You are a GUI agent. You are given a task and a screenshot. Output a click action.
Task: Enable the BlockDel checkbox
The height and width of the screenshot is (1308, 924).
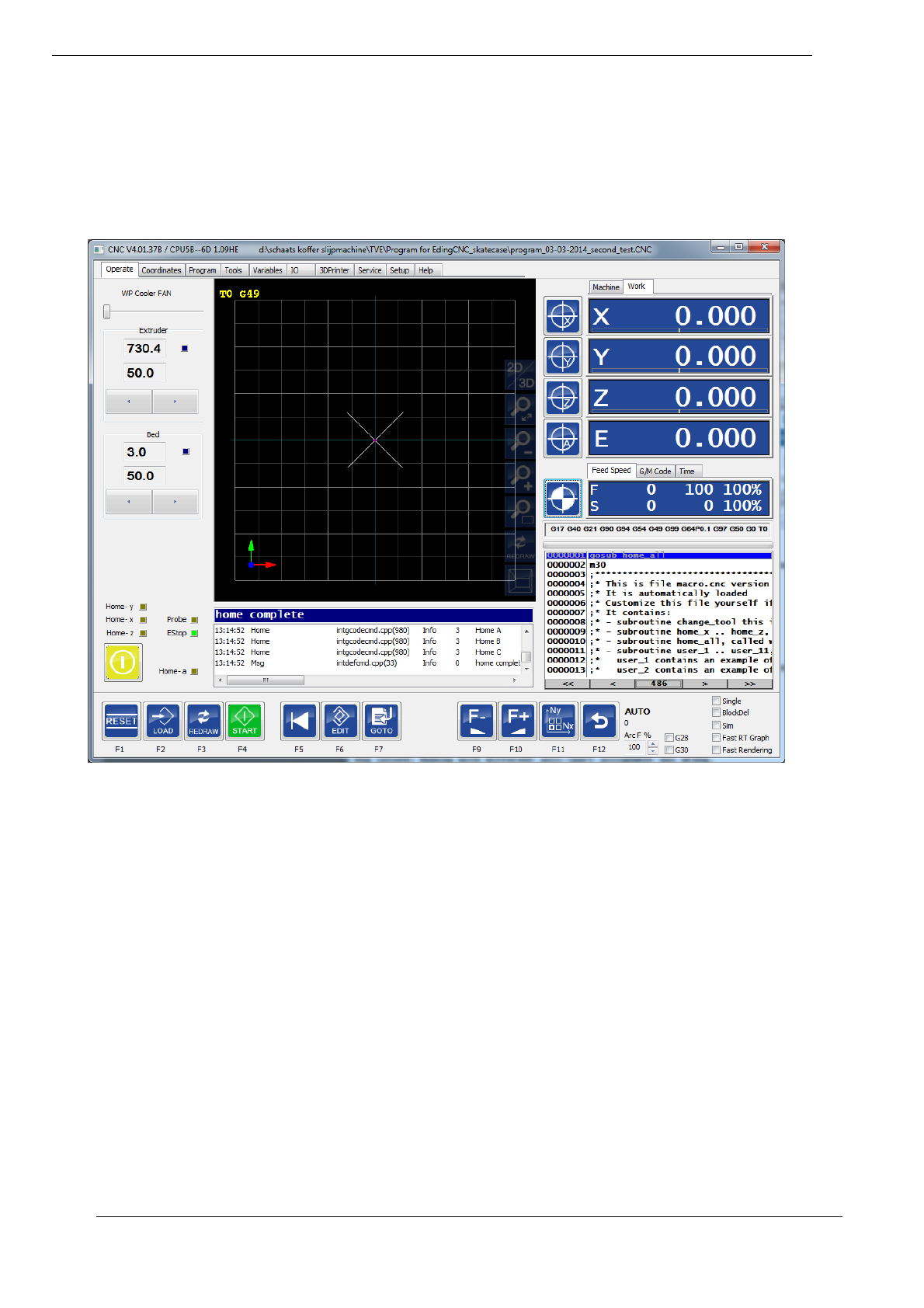(x=716, y=712)
